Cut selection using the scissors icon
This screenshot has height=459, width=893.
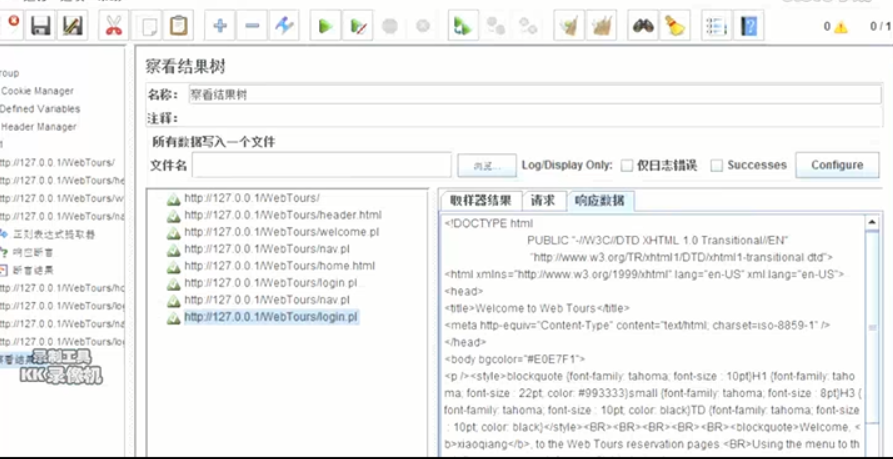click(114, 26)
